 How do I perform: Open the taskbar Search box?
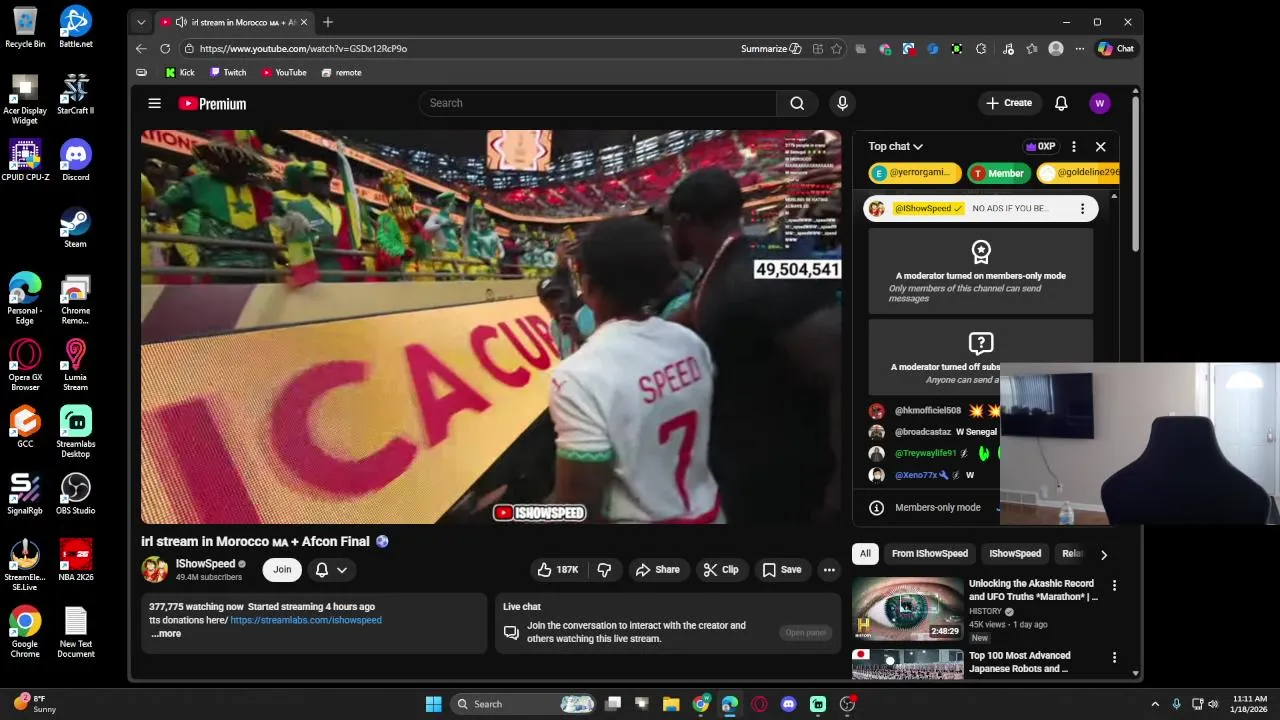(525, 704)
